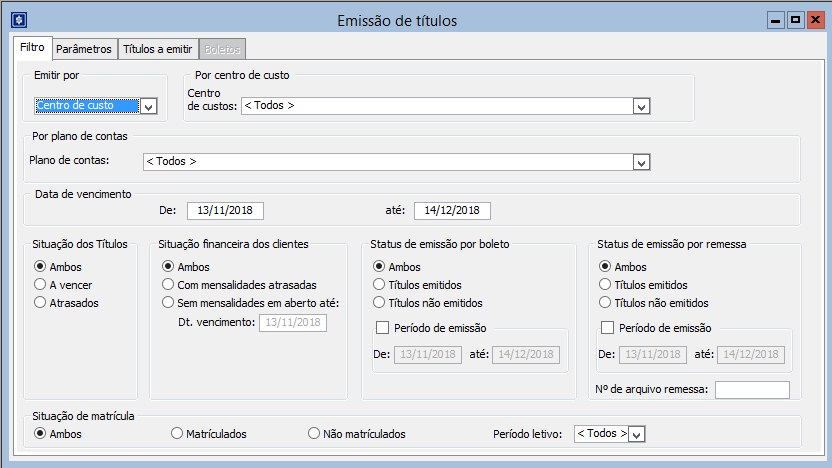
Task: Choose Com mensalidades atrasadas option
Action: coord(168,285)
